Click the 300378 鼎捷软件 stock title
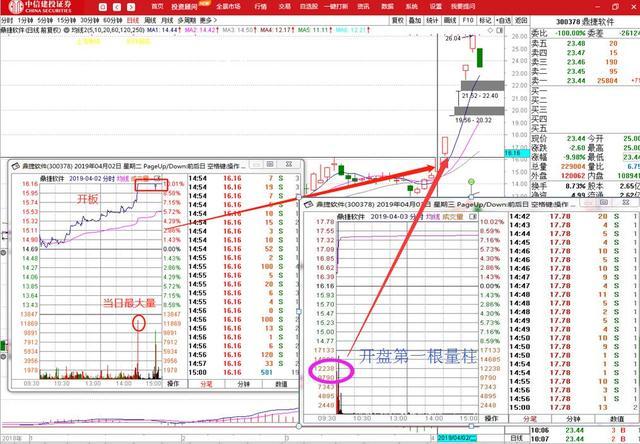Image resolution: width=640 pixels, height=444 pixels. [585, 22]
